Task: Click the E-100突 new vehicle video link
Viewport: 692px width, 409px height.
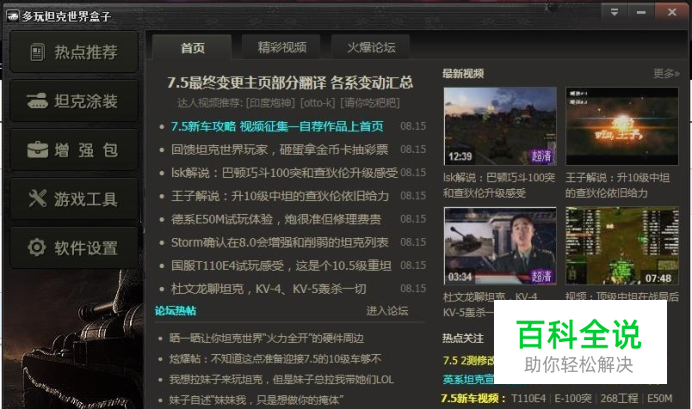Action: coord(573,398)
